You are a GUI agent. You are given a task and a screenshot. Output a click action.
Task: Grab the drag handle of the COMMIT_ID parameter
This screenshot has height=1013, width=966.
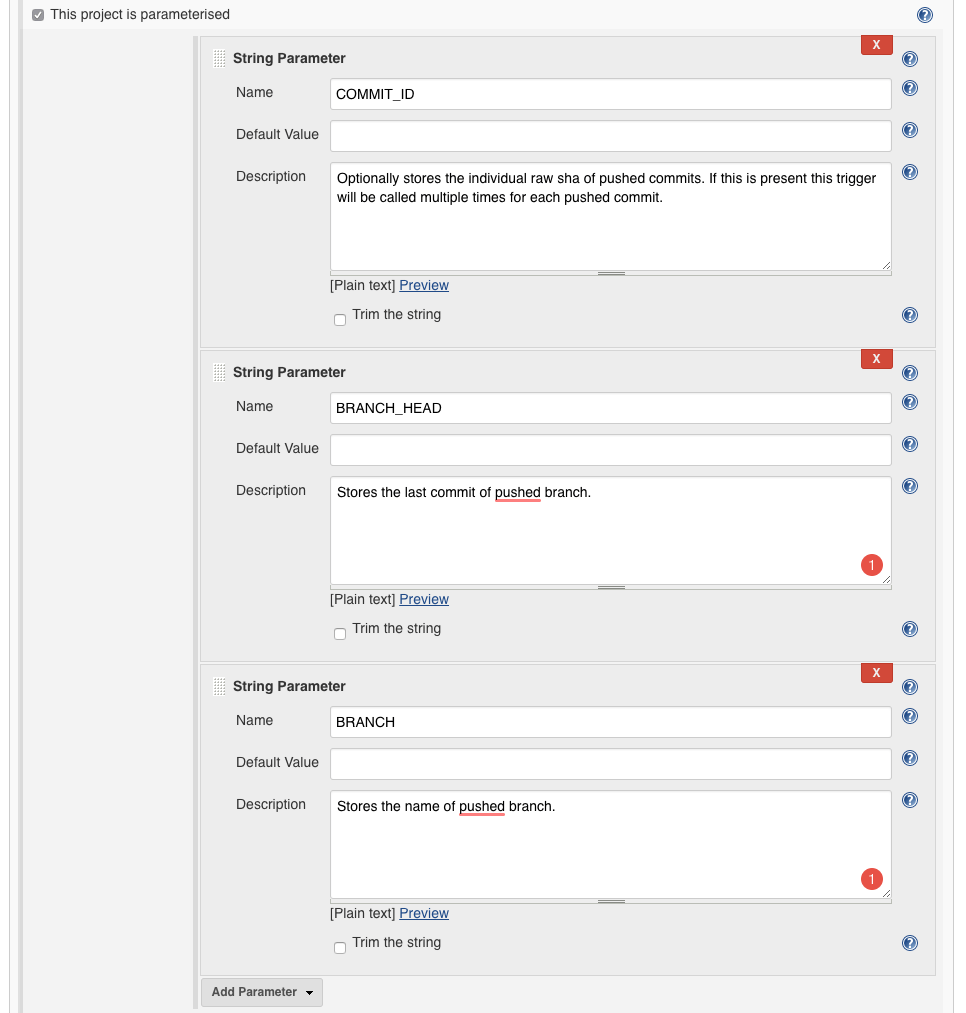click(x=218, y=58)
